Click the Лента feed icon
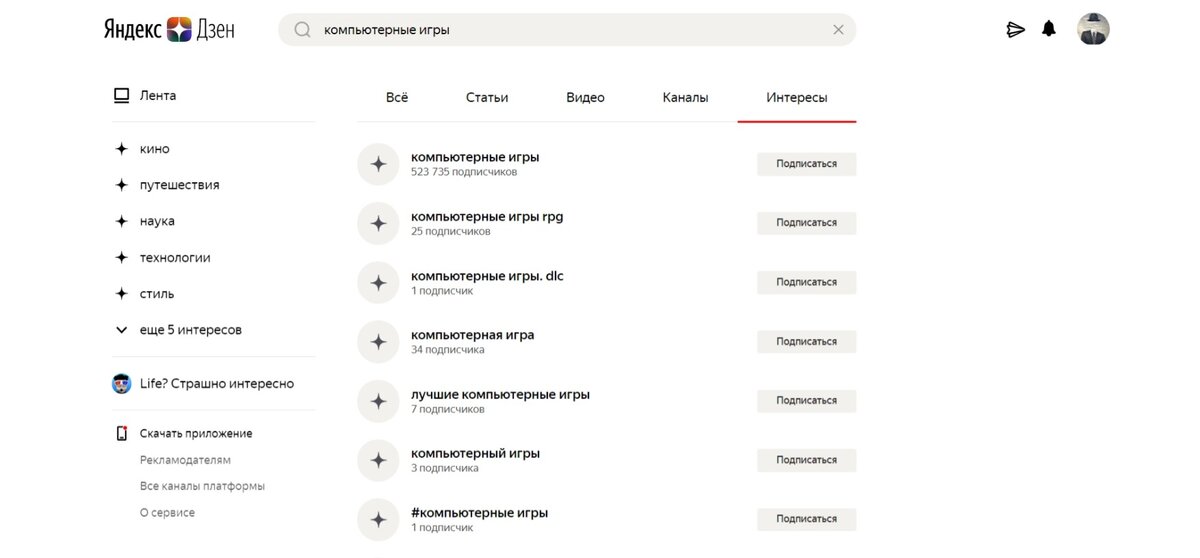 click(122, 96)
